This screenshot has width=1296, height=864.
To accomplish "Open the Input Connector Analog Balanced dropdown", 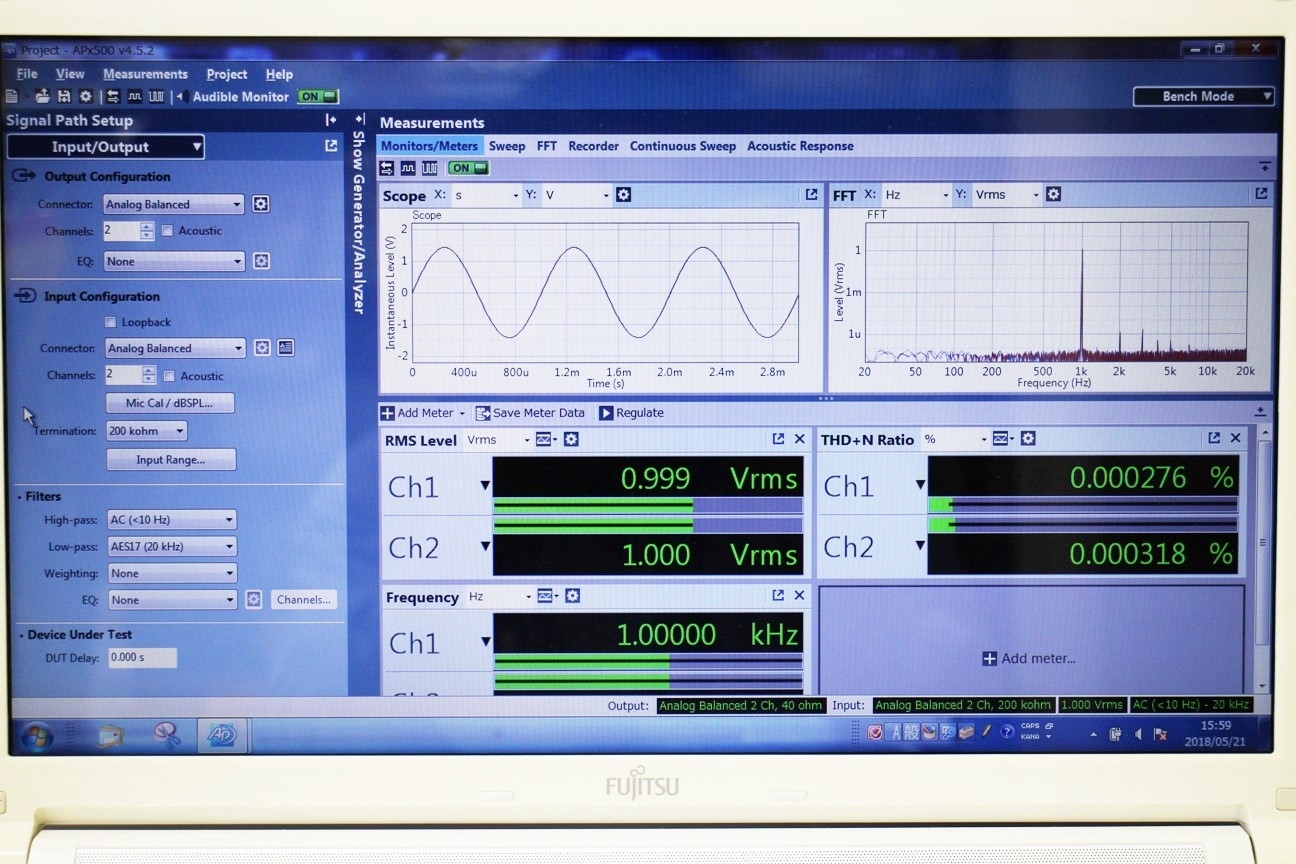I will coord(175,348).
